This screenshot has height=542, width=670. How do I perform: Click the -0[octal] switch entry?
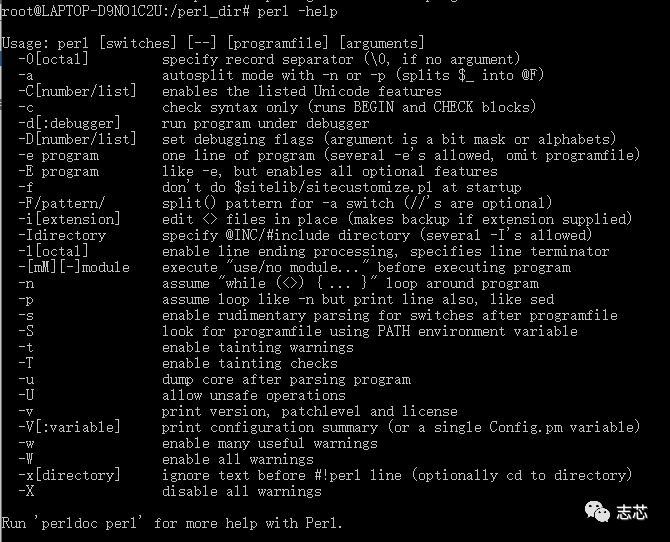[x=53, y=59]
